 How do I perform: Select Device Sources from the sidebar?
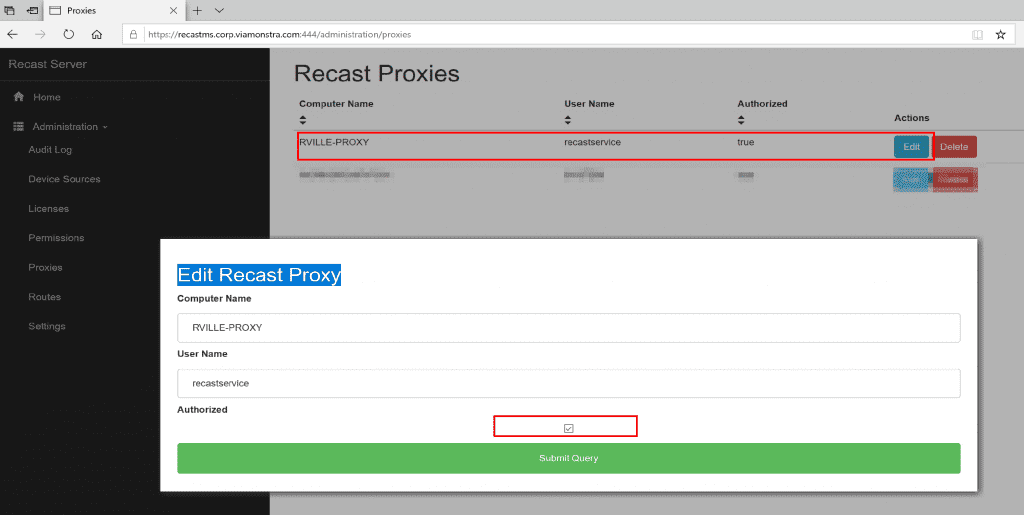pos(64,179)
